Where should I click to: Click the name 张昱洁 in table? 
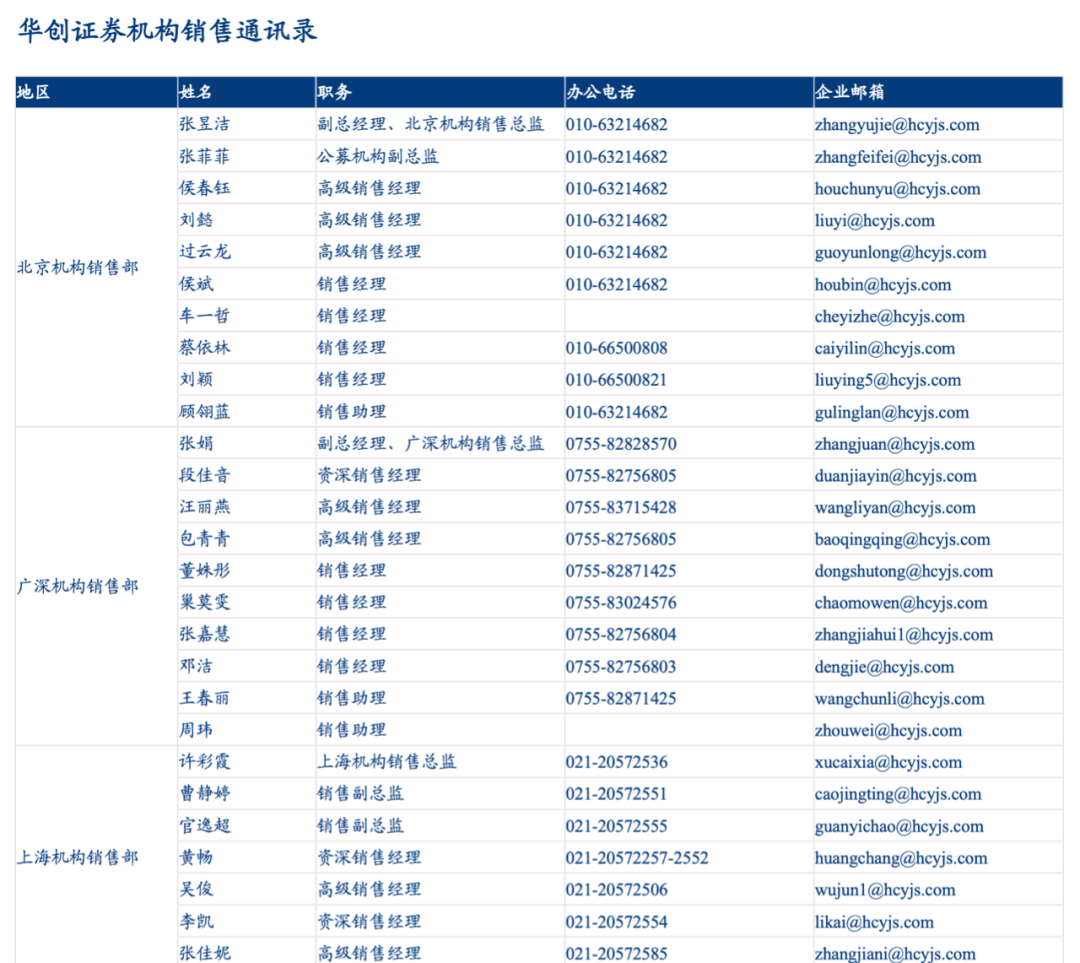click(x=198, y=124)
